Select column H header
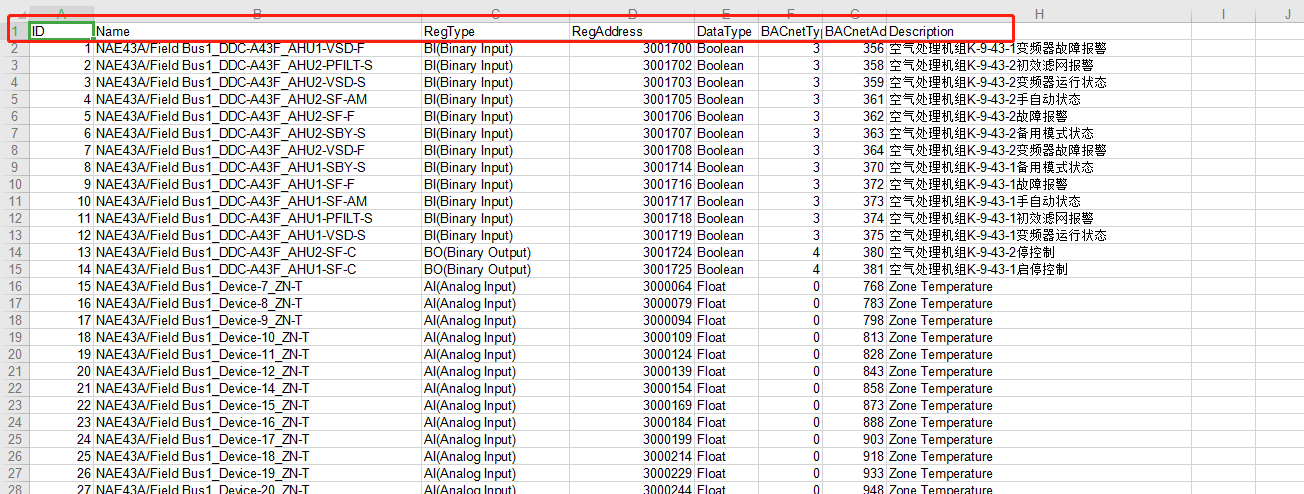 1040,13
